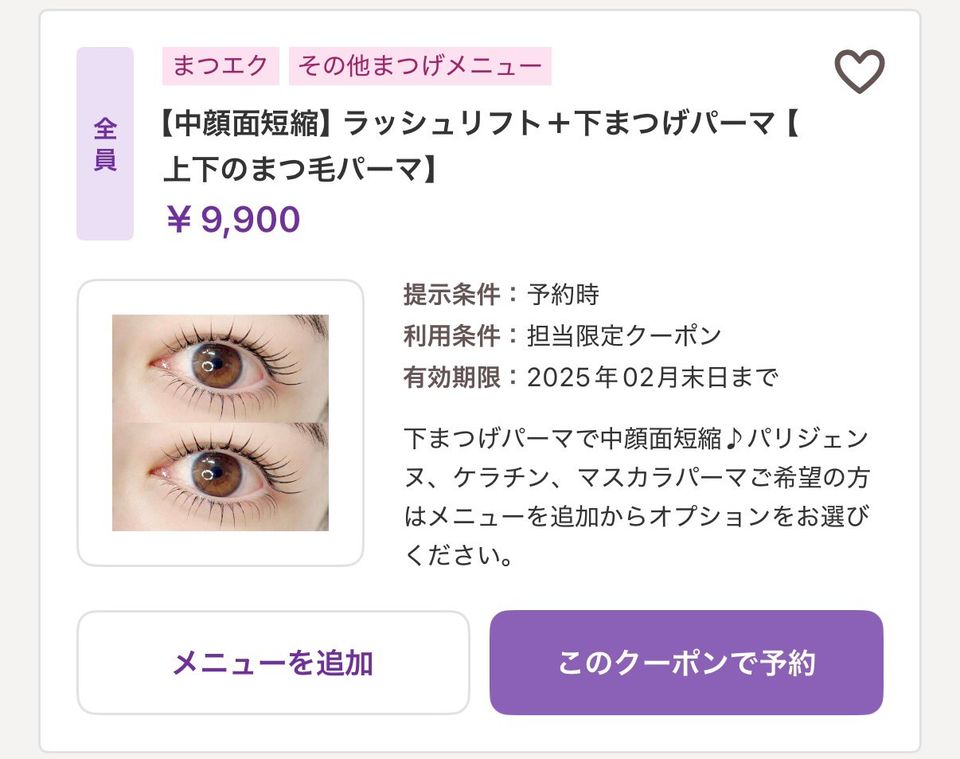Click the 担当限定クーポン text

click(x=624, y=335)
